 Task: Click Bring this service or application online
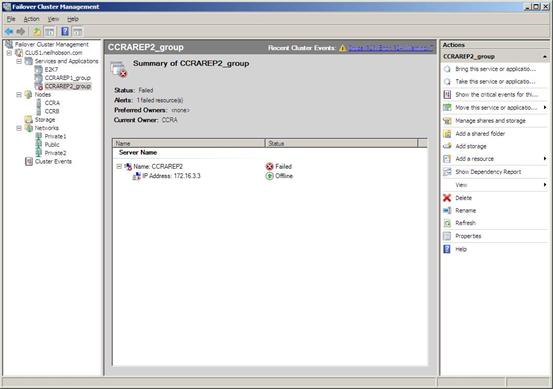pos(495,69)
